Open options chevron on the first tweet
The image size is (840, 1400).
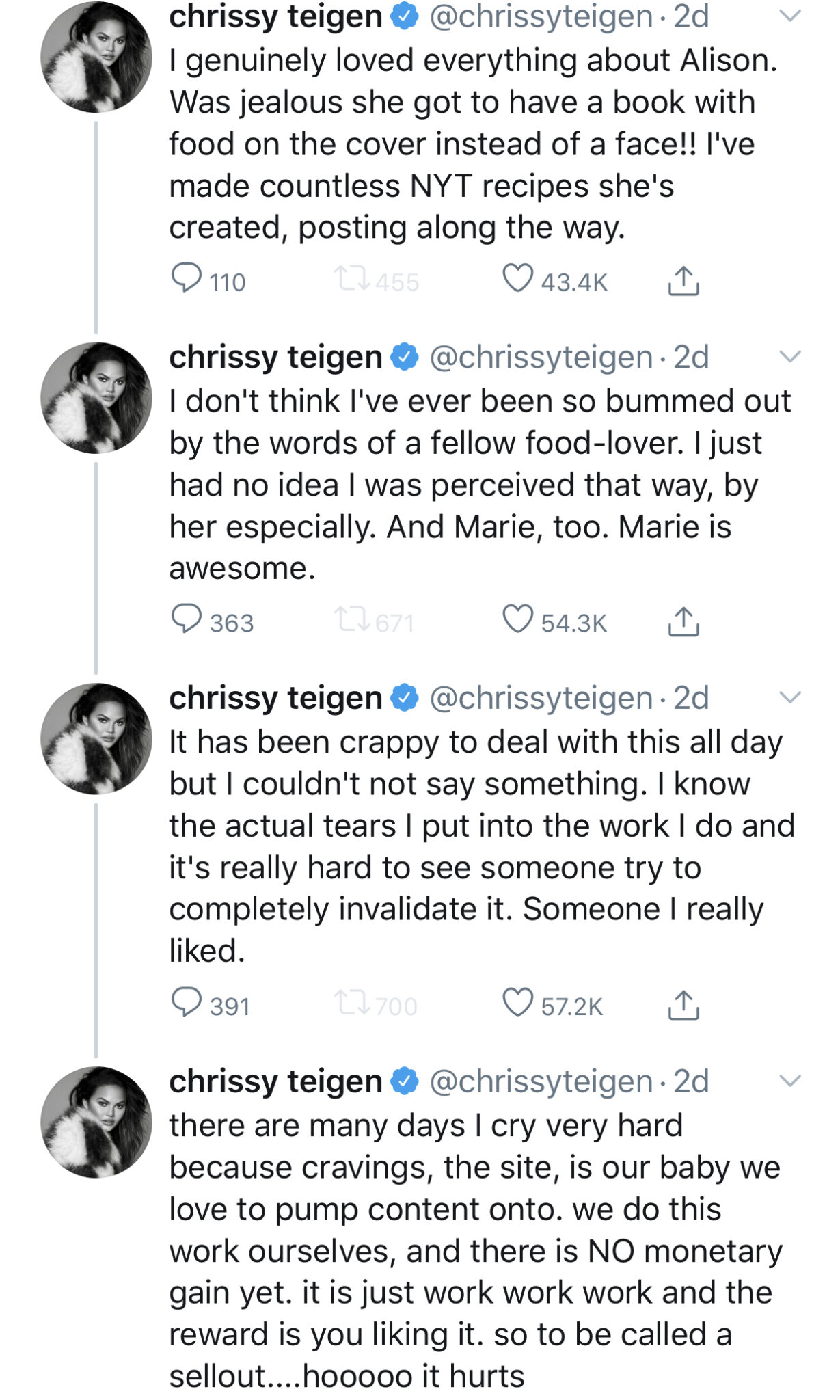pos(790,16)
